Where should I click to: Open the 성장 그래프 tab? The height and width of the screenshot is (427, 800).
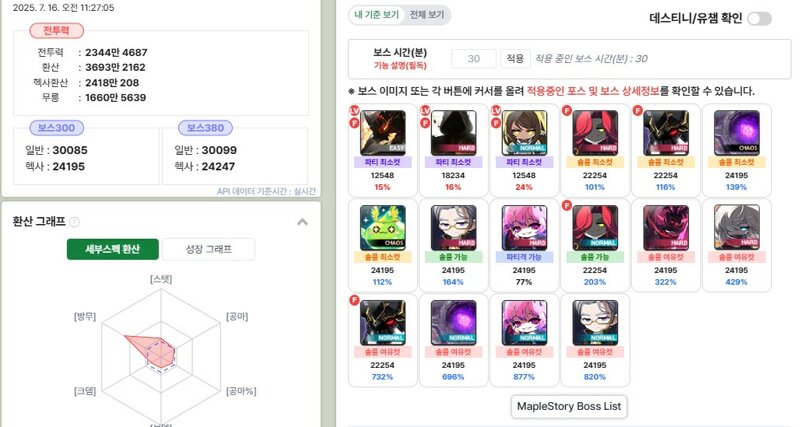click(208, 249)
